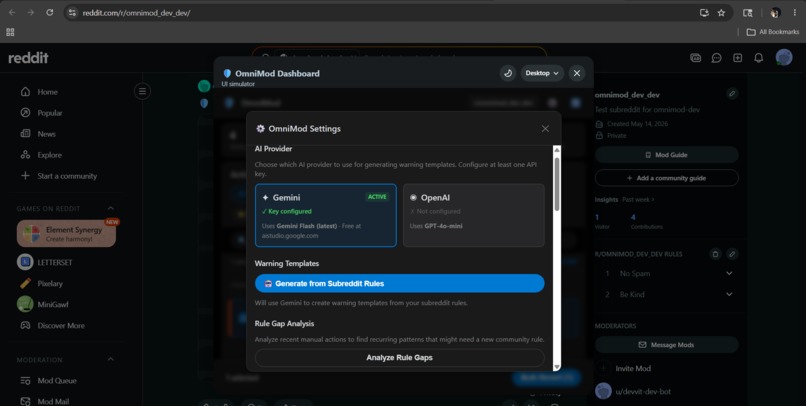The width and height of the screenshot is (806, 406).
Task: Open the Insights Past week link
Action: coord(638,199)
